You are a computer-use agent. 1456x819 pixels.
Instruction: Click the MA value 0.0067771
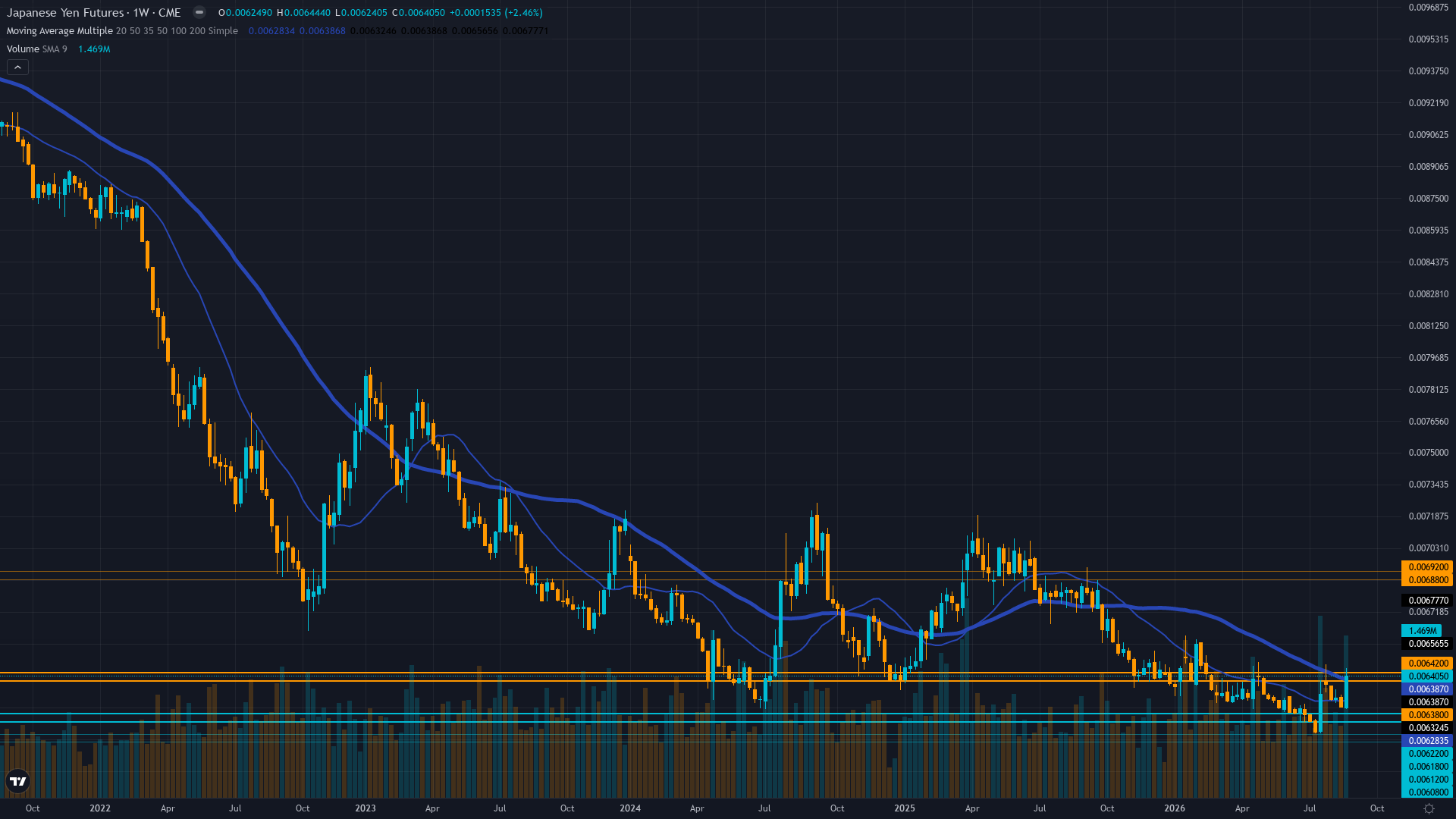526,31
